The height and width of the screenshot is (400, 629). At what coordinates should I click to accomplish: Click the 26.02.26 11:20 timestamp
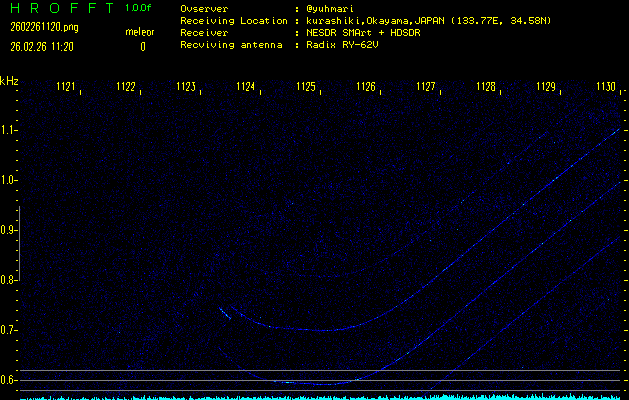(39, 46)
